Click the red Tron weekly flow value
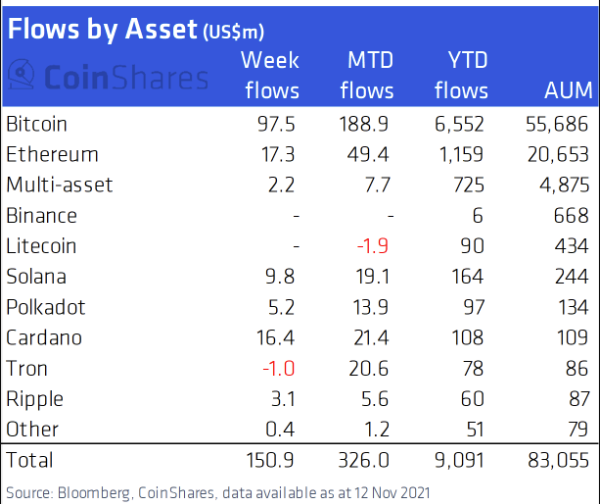Viewport: 600px width, 504px height. click(x=279, y=369)
